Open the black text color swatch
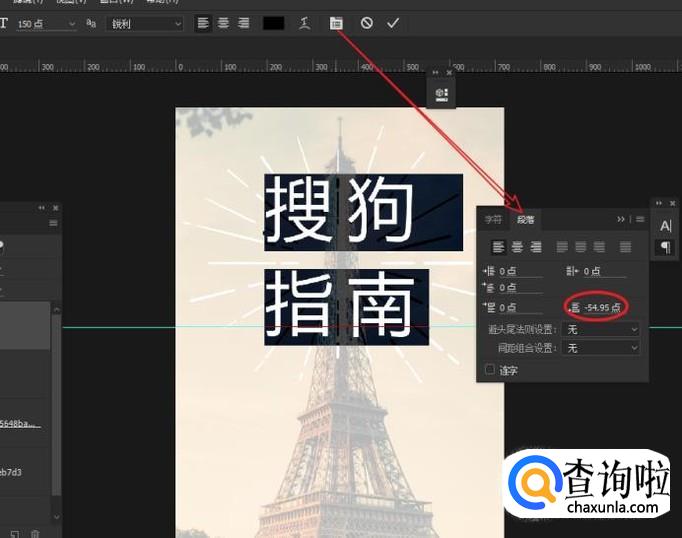This screenshot has width=682, height=538. [274, 23]
